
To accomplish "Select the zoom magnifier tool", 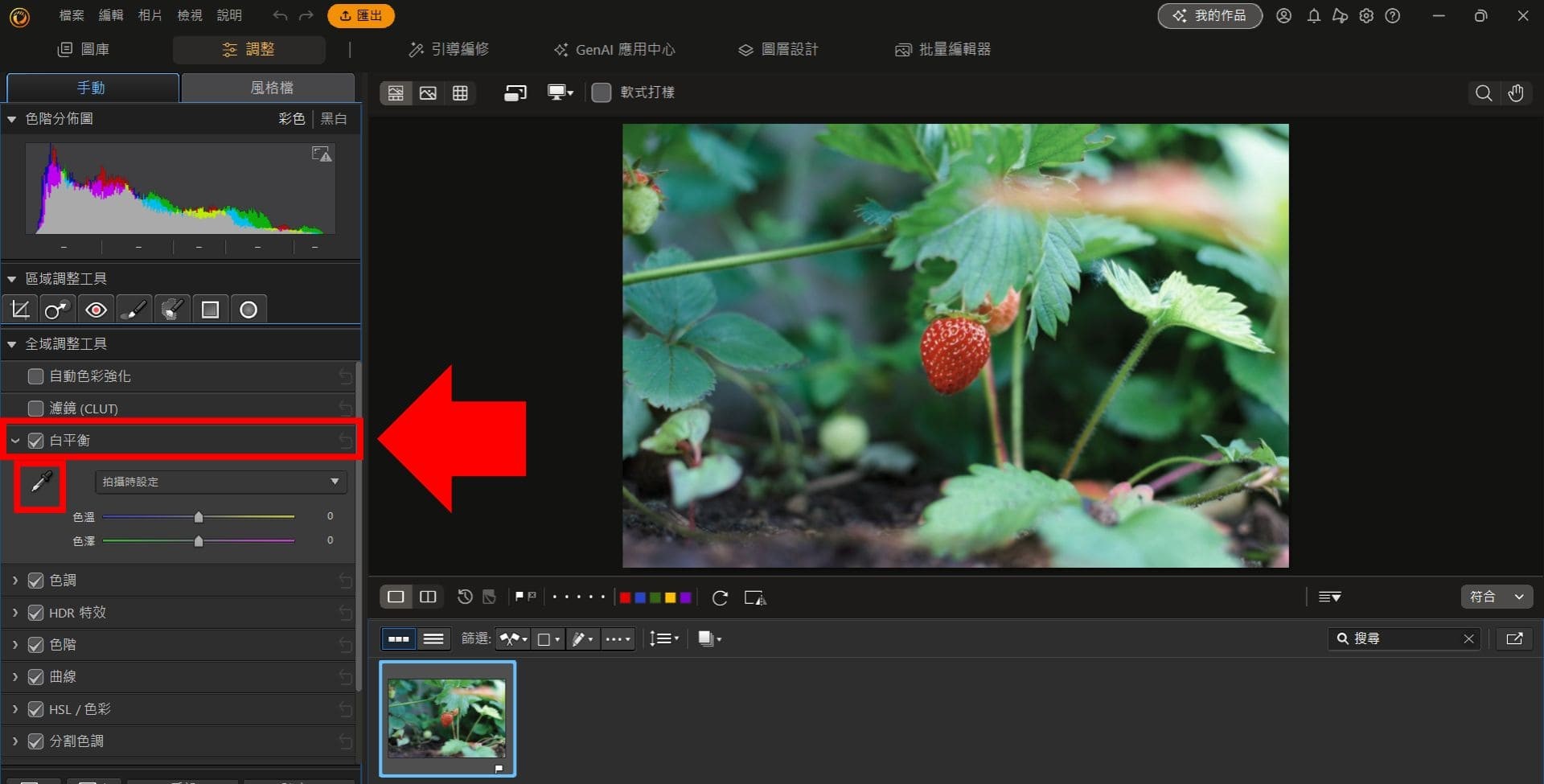I will pos(1484,93).
